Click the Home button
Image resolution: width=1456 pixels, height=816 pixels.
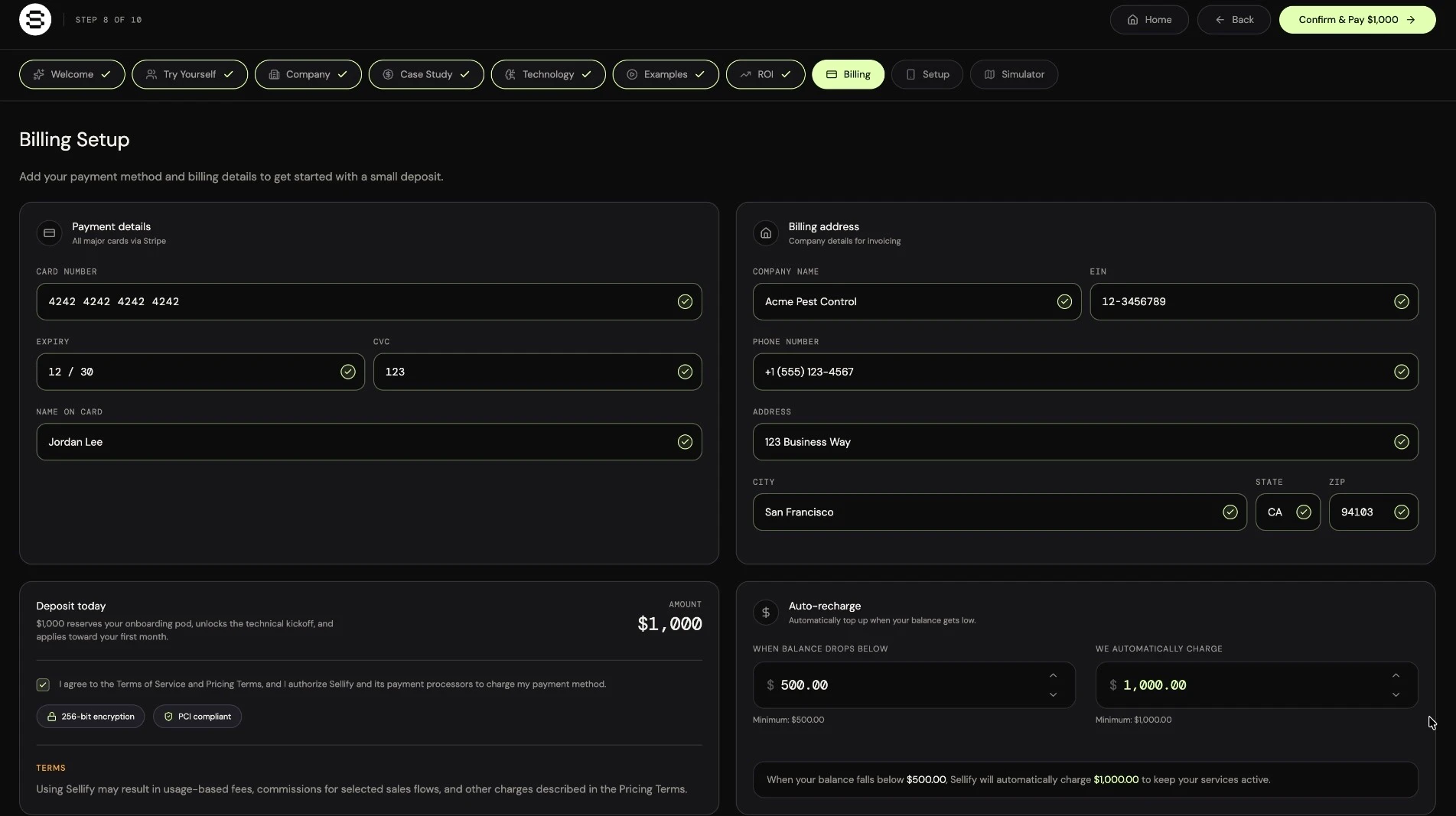click(x=1149, y=20)
